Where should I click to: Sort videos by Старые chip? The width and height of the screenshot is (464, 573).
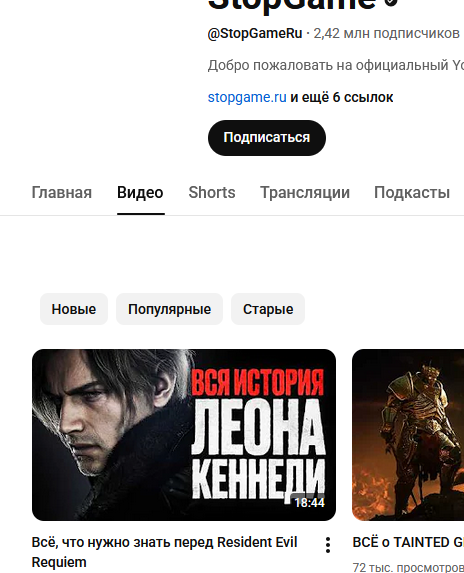click(268, 309)
